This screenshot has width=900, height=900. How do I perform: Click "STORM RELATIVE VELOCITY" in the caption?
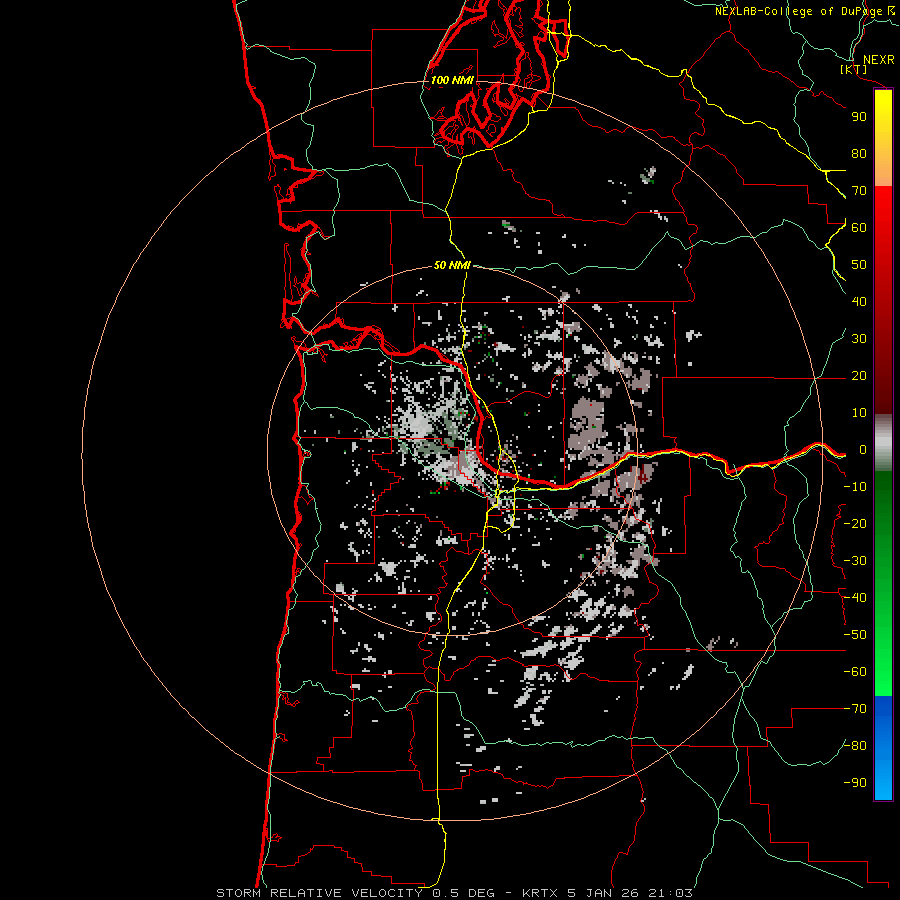point(319,893)
